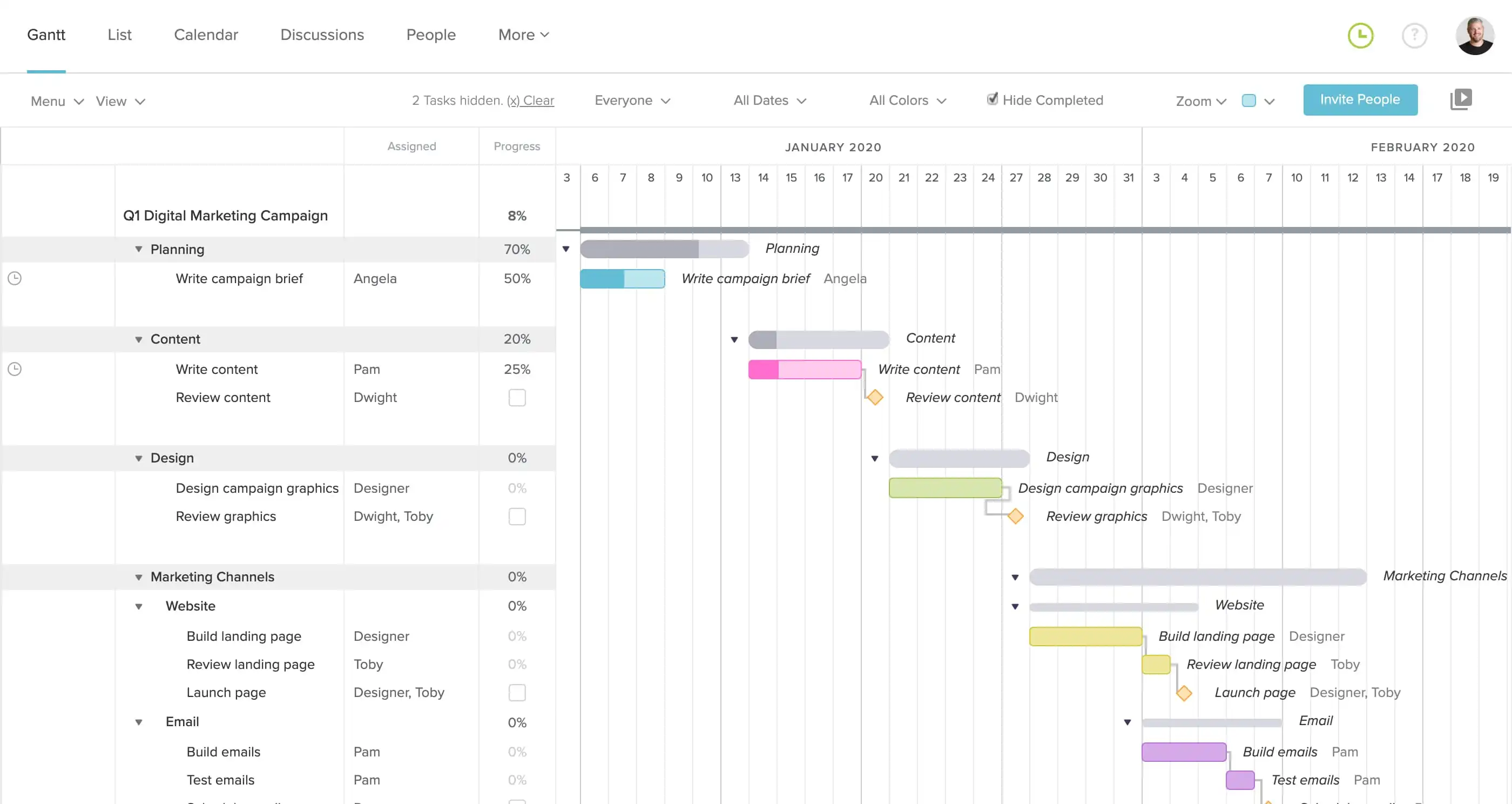Screen dimensions: 1512x804
Task: Open the All Colors dropdown
Action: tap(907, 100)
